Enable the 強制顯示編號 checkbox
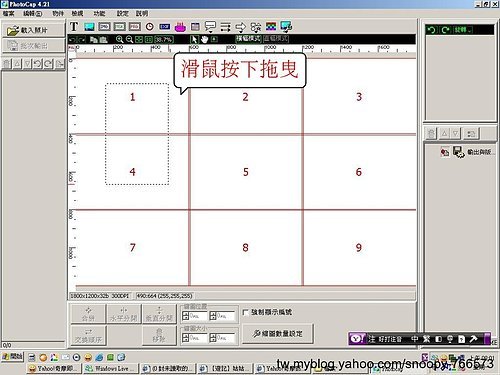The image size is (500, 375). (x=246, y=312)
